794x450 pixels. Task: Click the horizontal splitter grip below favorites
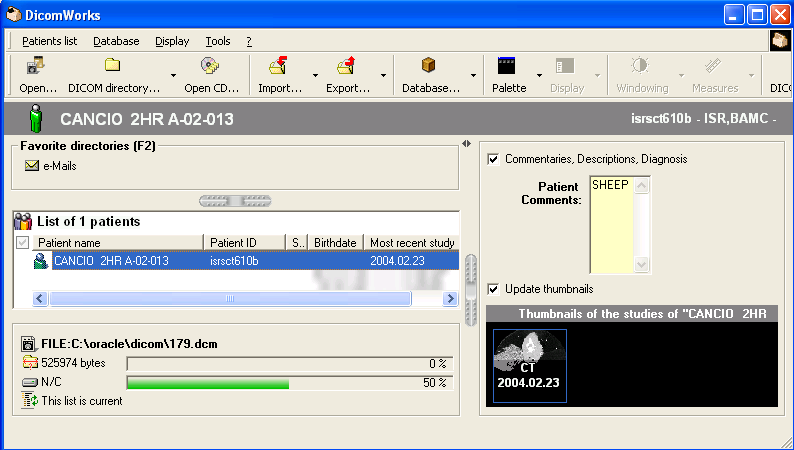point(235,201)
